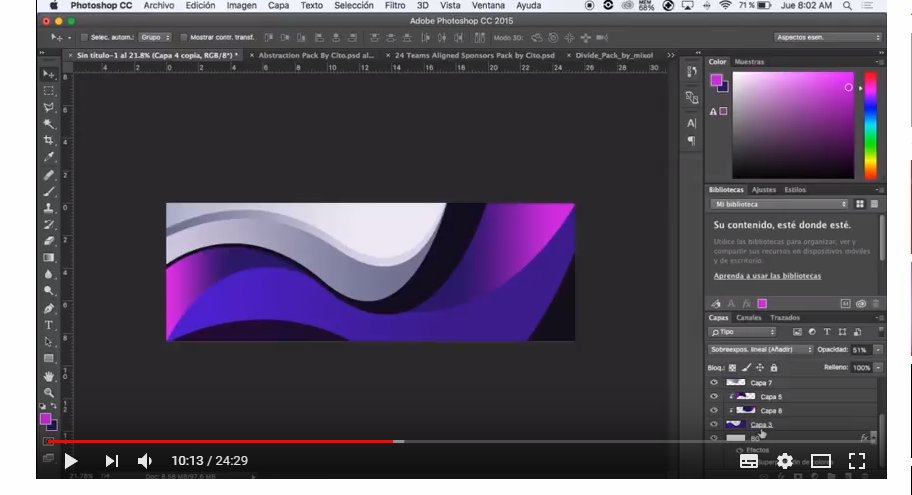The width and height of the screenshot is (912, 495).
Task: Hide the Capa 3 layer
Action: pyautogui.click(x=714, y=424)
